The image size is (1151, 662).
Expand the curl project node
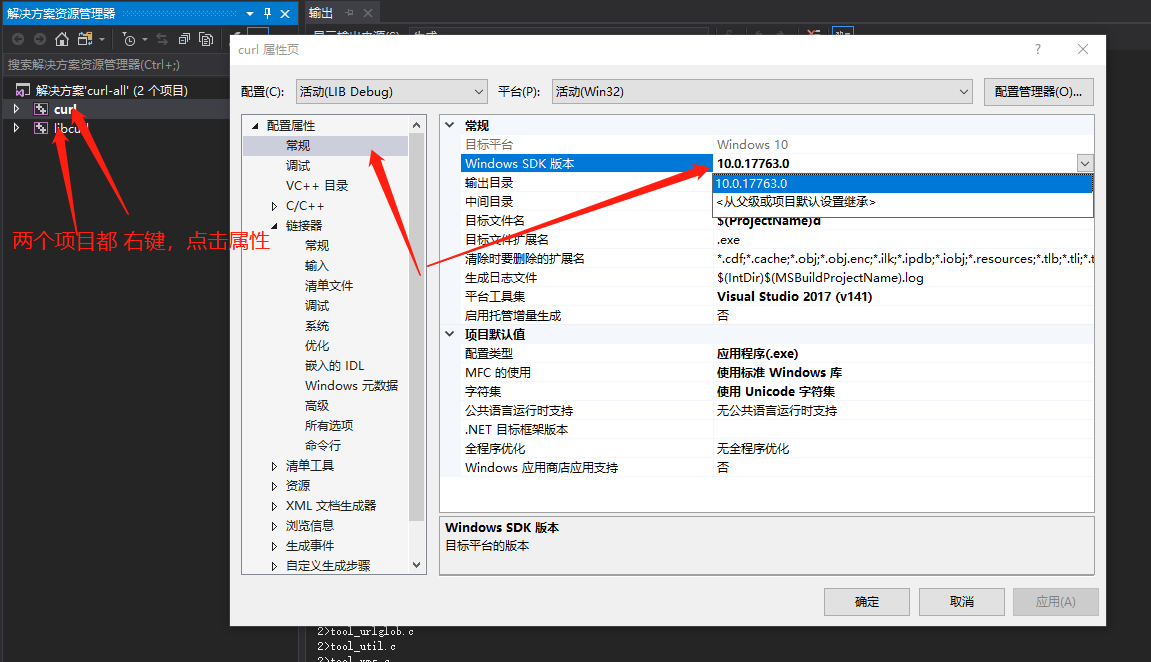click(16, 109)
